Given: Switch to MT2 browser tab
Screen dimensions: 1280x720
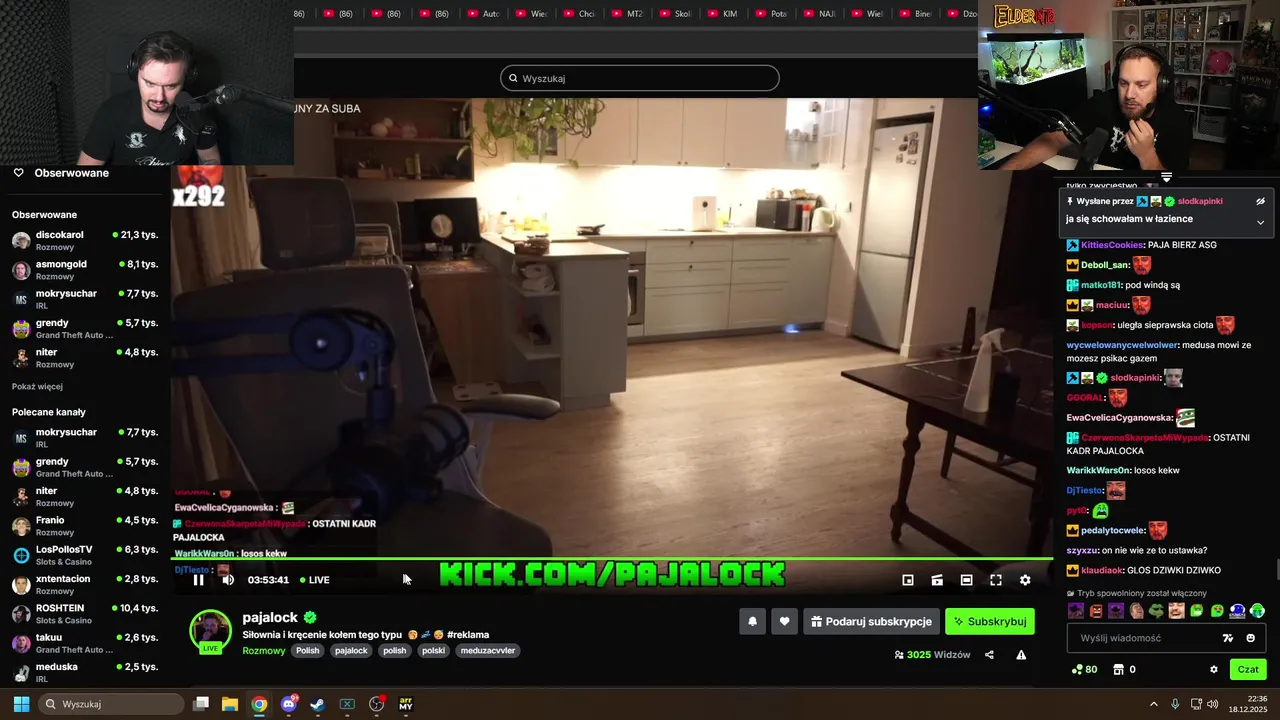Looking at the screenshot, I should [626, 14].
